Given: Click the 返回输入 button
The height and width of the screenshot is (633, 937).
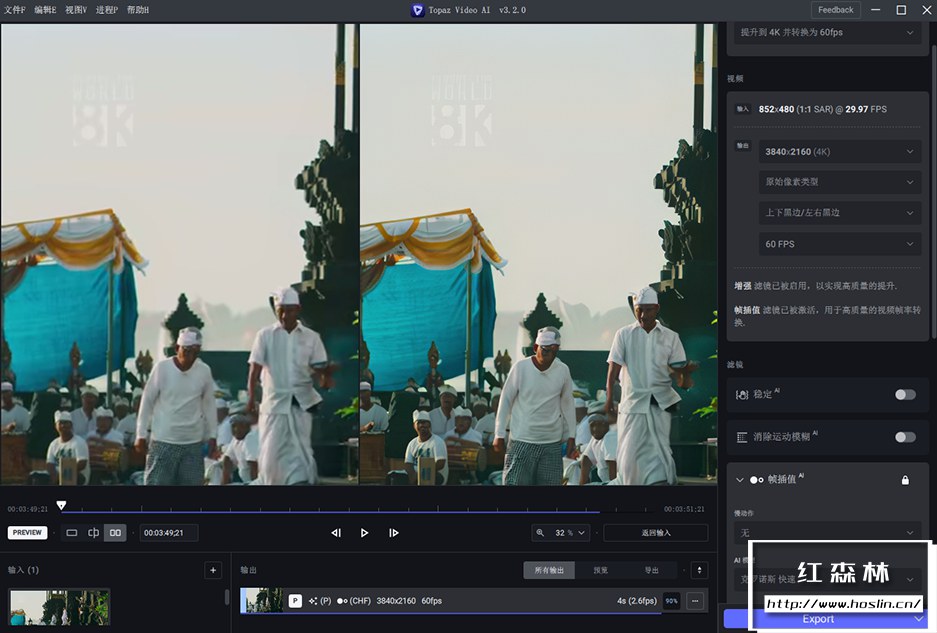Looking at the screenshot, I should 655,532.
